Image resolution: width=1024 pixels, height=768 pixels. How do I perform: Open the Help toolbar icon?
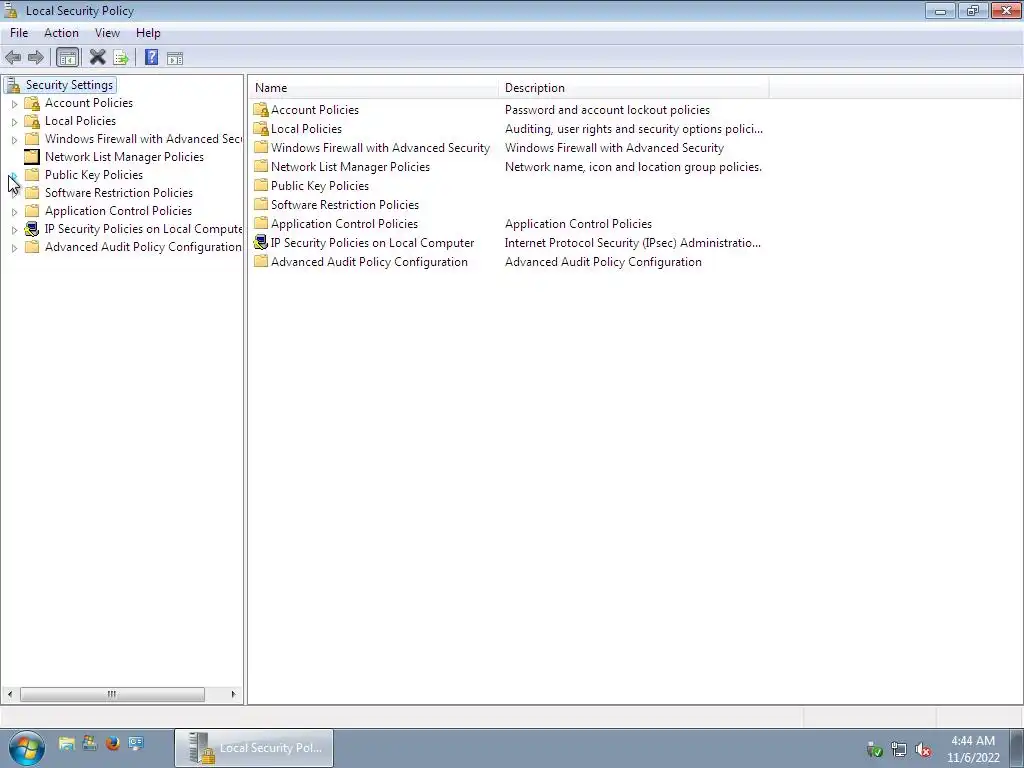[152, 57]
